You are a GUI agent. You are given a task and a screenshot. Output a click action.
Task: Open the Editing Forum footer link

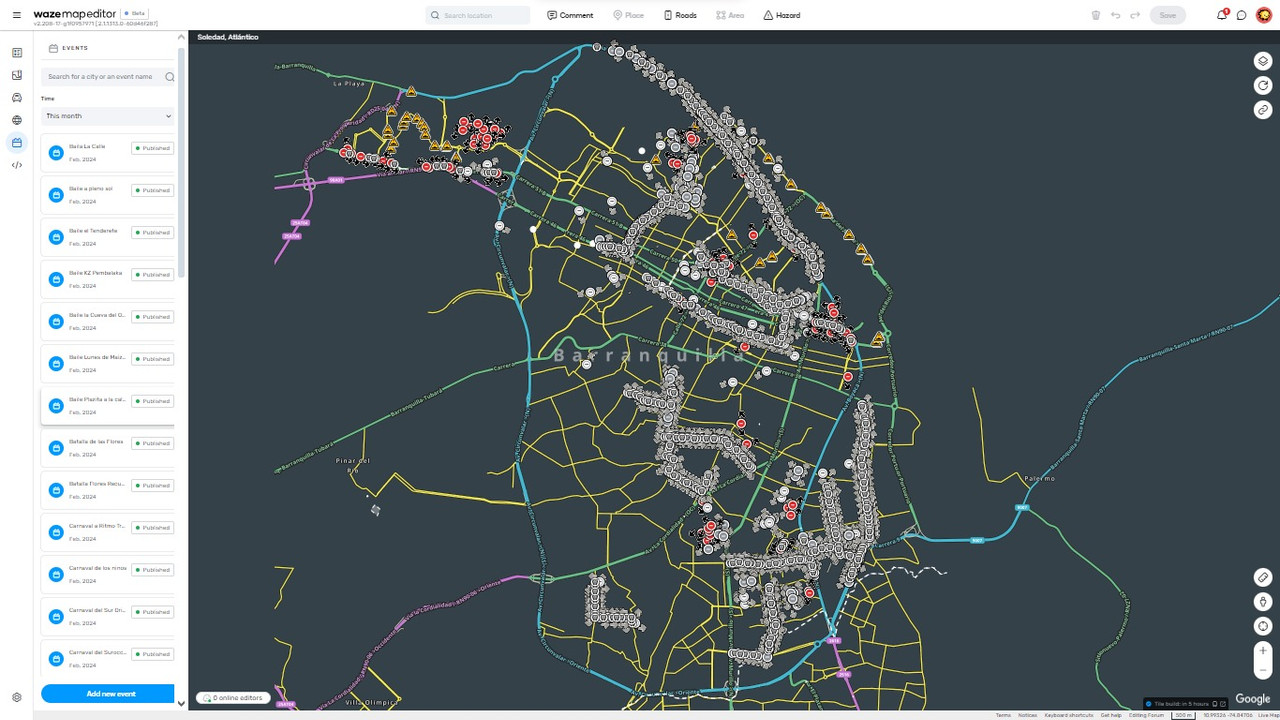[1146, 715]
